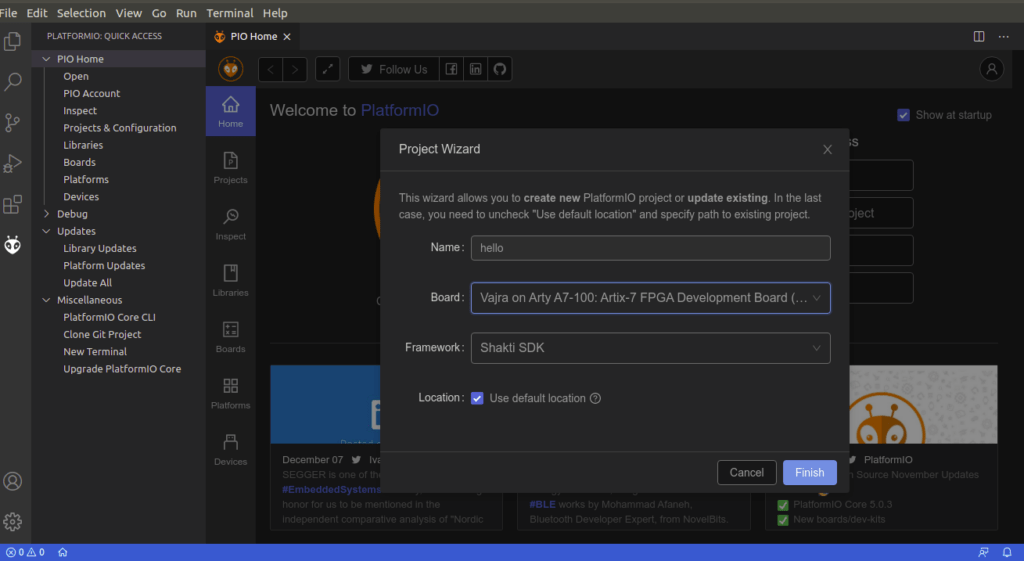The width and height of the screenshot is (1024, 561).
Task: Open the Help menu
Action: point(275,13)
